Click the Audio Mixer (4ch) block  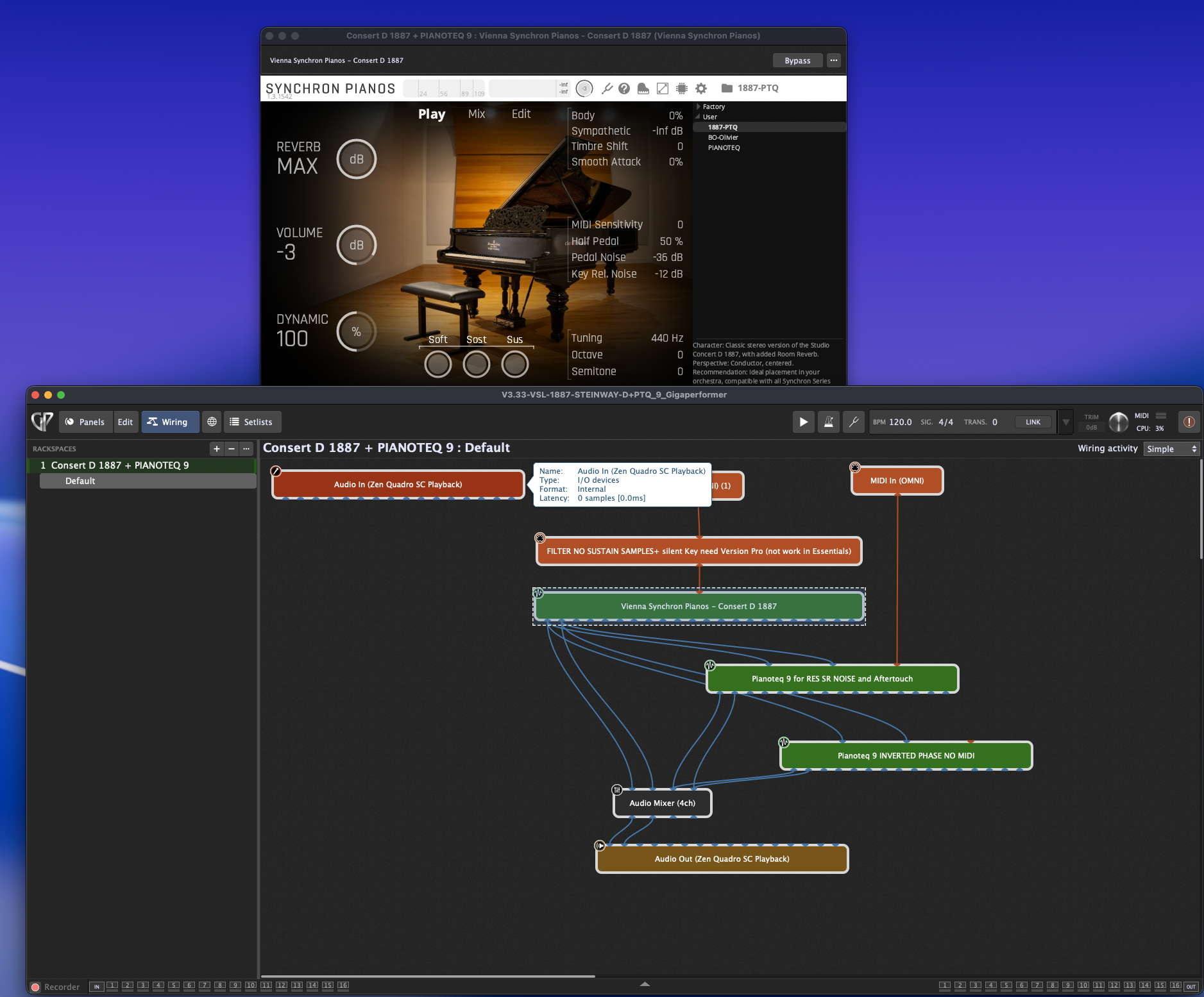(x=663, y=803)
